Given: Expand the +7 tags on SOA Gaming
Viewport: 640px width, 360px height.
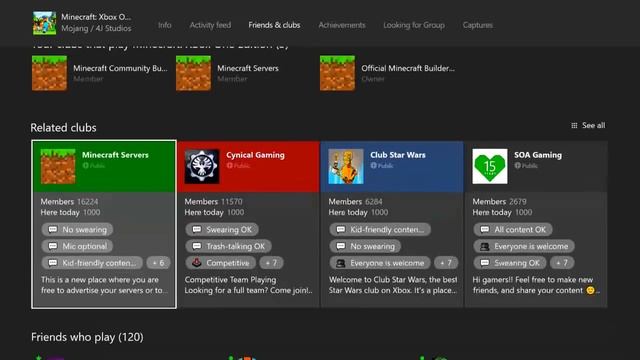Looking at the screenshot, I should (x=562, y=263).
